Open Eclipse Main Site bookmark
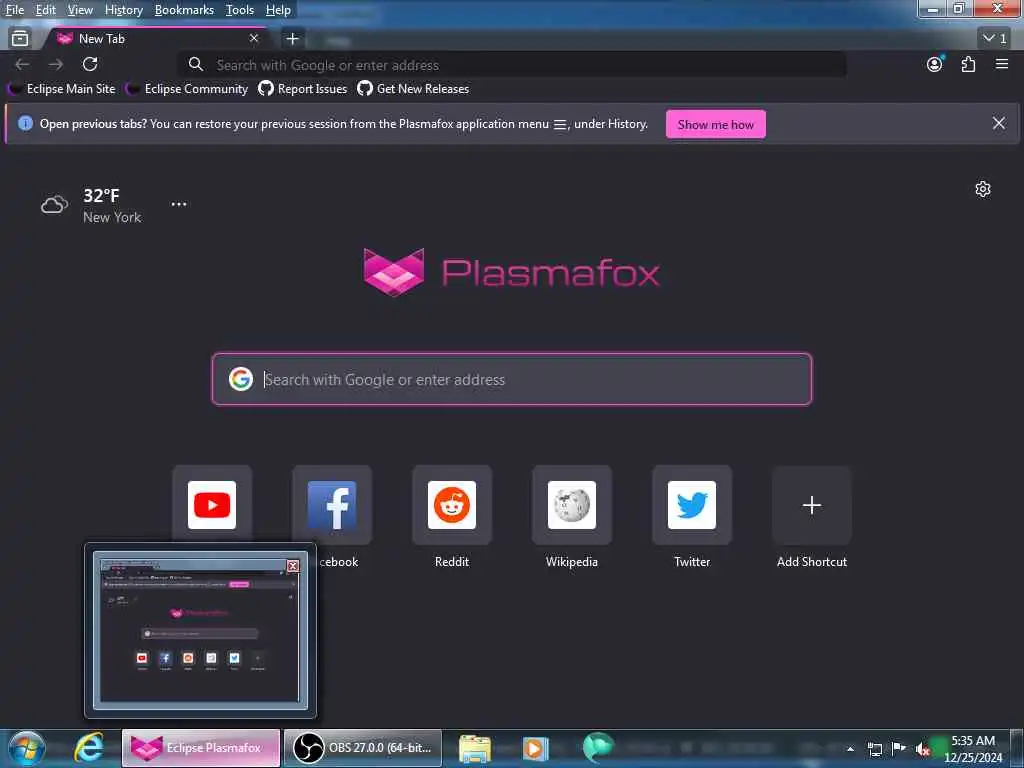Viewport: 1024px width, 768px height. (62, 89)
